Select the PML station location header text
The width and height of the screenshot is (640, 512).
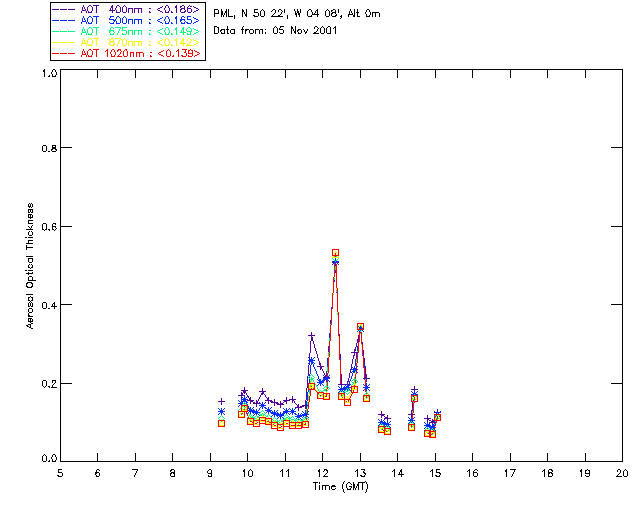[x=297, y=13]
